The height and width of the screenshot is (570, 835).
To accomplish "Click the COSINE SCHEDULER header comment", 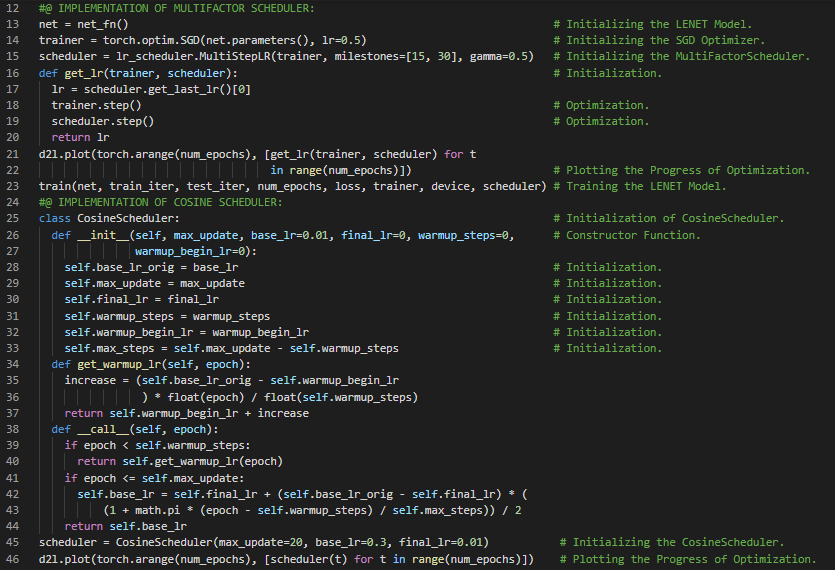I will point(160,202).
